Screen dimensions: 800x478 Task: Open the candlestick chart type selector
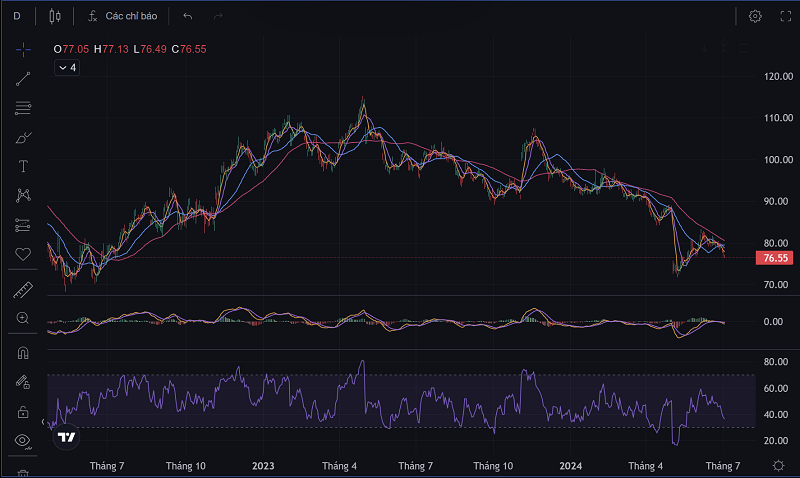54,16
